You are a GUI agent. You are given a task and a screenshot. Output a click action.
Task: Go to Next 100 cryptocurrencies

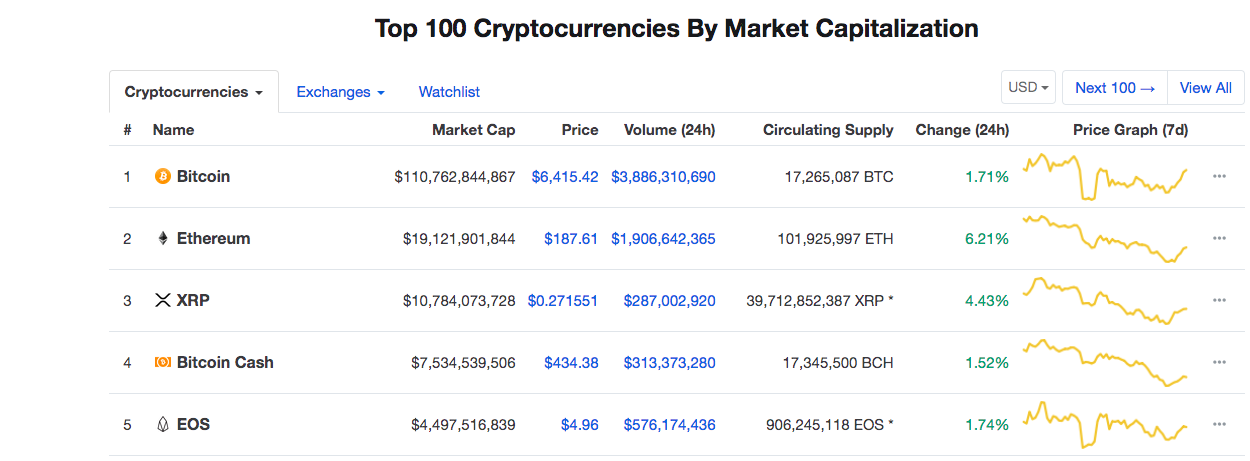[1115, 88]
